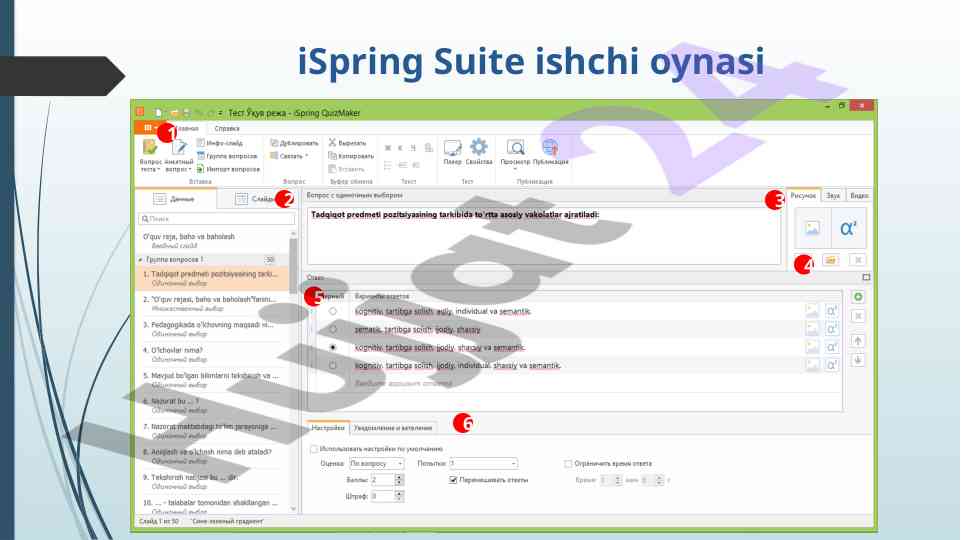Select question 9 "Tekshirish natijasi bu"

click(x=212, y=481)
